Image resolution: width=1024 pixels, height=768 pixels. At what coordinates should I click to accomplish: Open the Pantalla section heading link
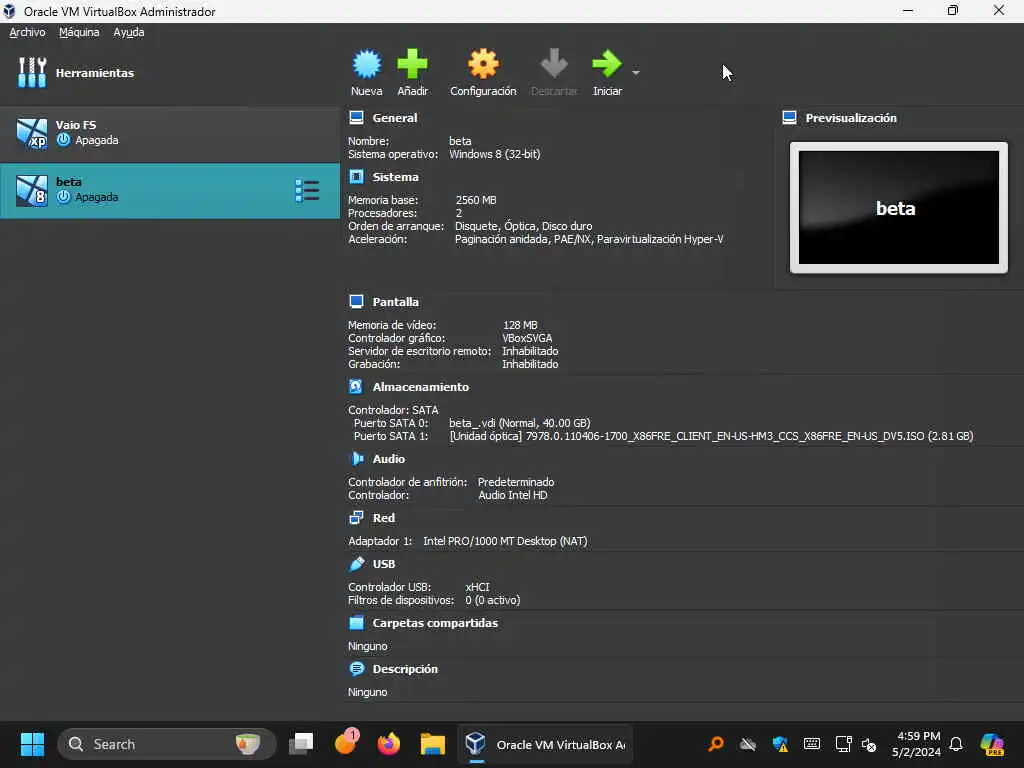[x=395, y=302]
